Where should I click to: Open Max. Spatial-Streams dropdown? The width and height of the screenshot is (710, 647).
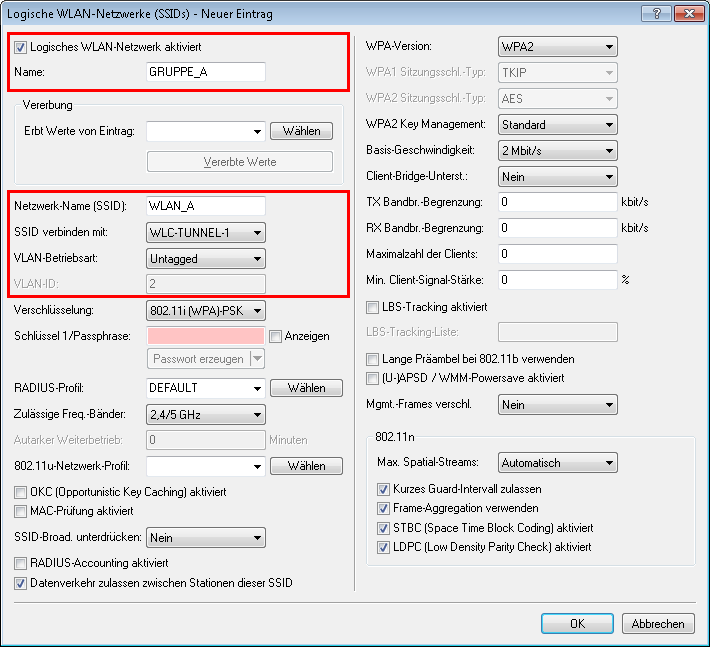(x=557, y=463)
